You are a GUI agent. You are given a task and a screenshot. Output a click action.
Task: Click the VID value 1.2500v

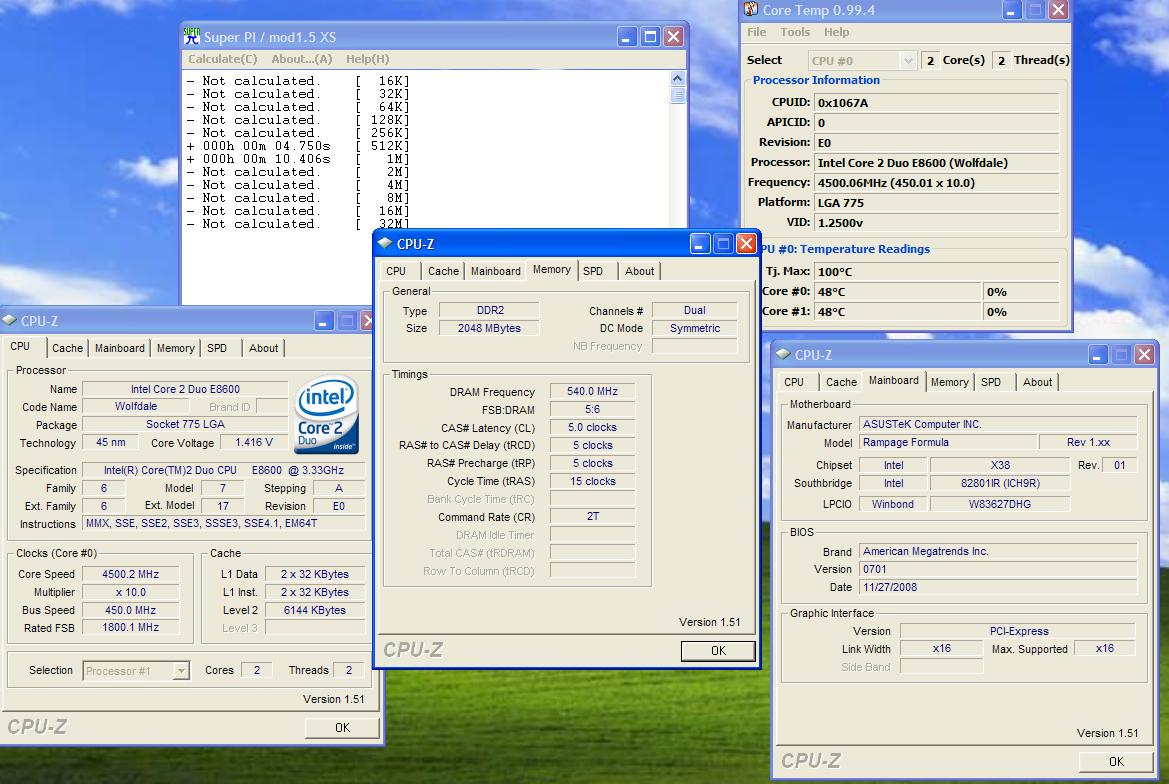coord(937,223)
